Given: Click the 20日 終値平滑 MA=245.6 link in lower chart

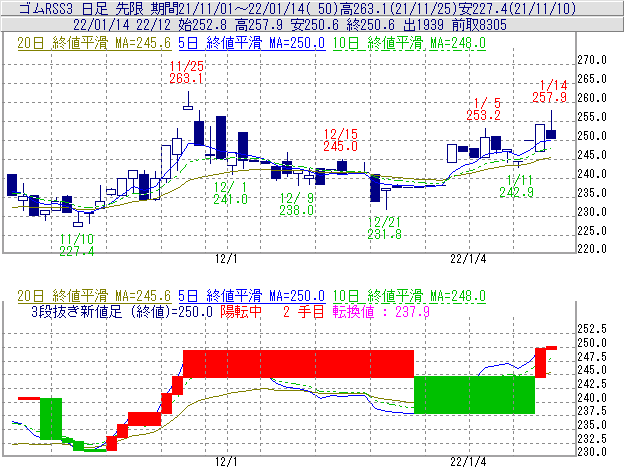Looking at the screenshot, I should pos(94,296).
